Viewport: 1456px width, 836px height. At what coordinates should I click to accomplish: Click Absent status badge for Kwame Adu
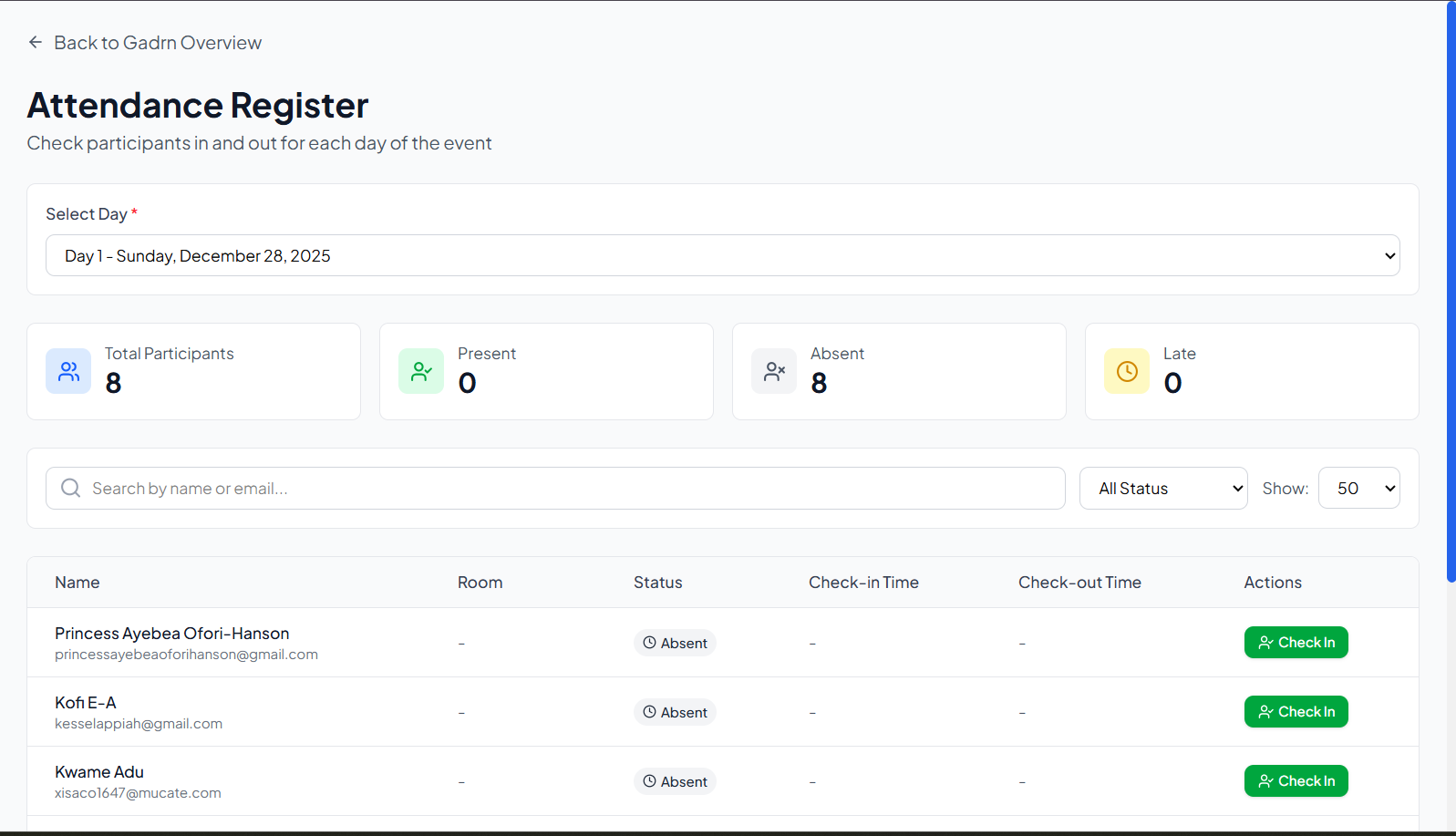click(675, 781)
